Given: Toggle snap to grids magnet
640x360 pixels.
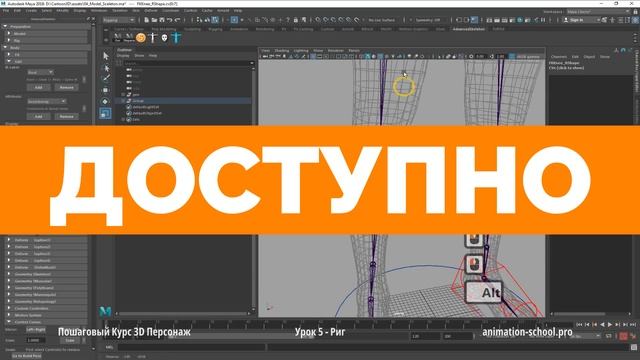Looking at the screenshot, I should pyautogui.click(x=318, y=20).
